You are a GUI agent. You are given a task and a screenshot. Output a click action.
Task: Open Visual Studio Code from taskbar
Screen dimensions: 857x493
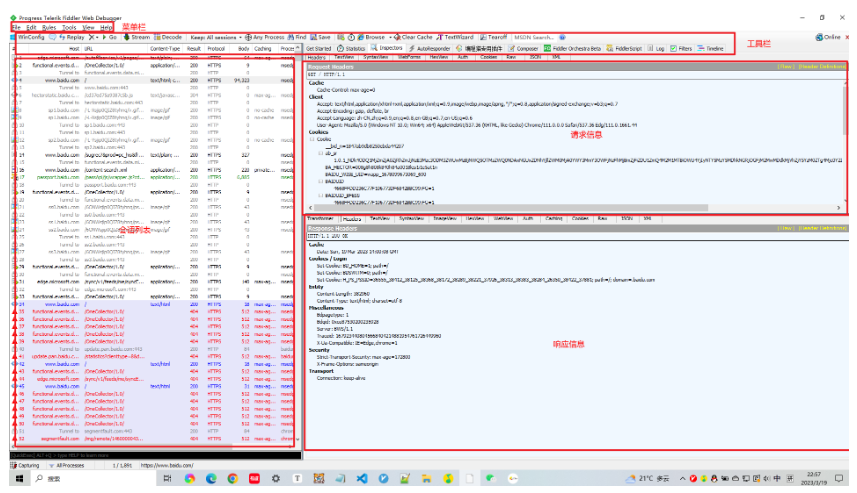coord(362,479)
